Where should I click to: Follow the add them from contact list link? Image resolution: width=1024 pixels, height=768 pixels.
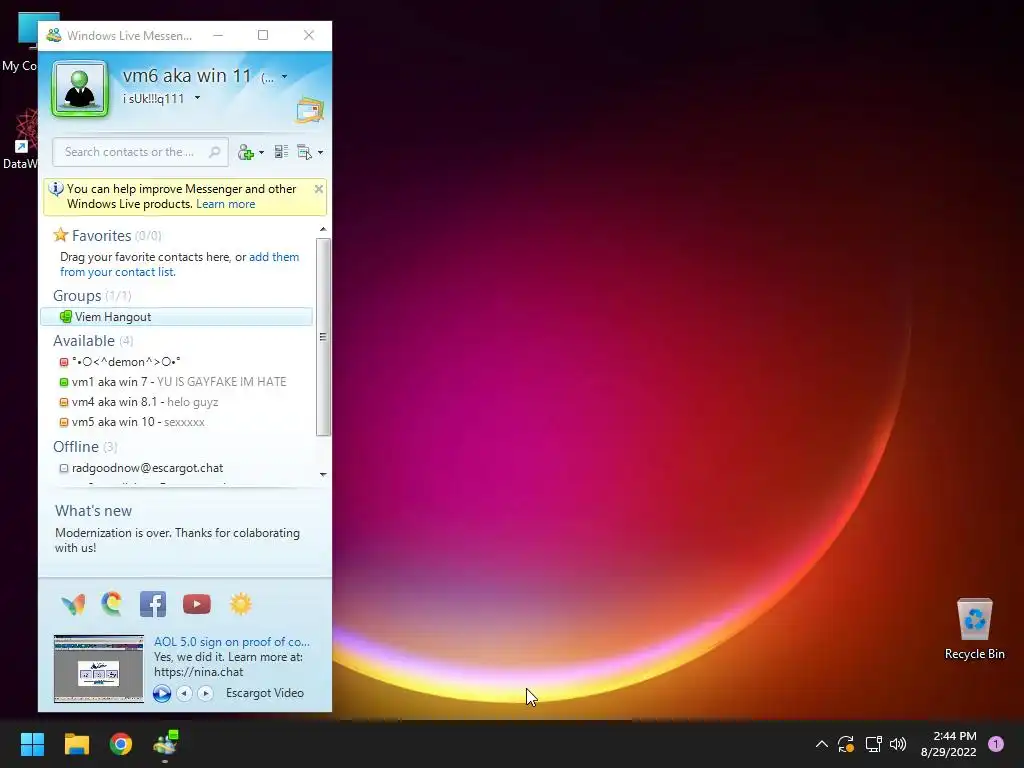pyautogui.click(x=180, y=264)
